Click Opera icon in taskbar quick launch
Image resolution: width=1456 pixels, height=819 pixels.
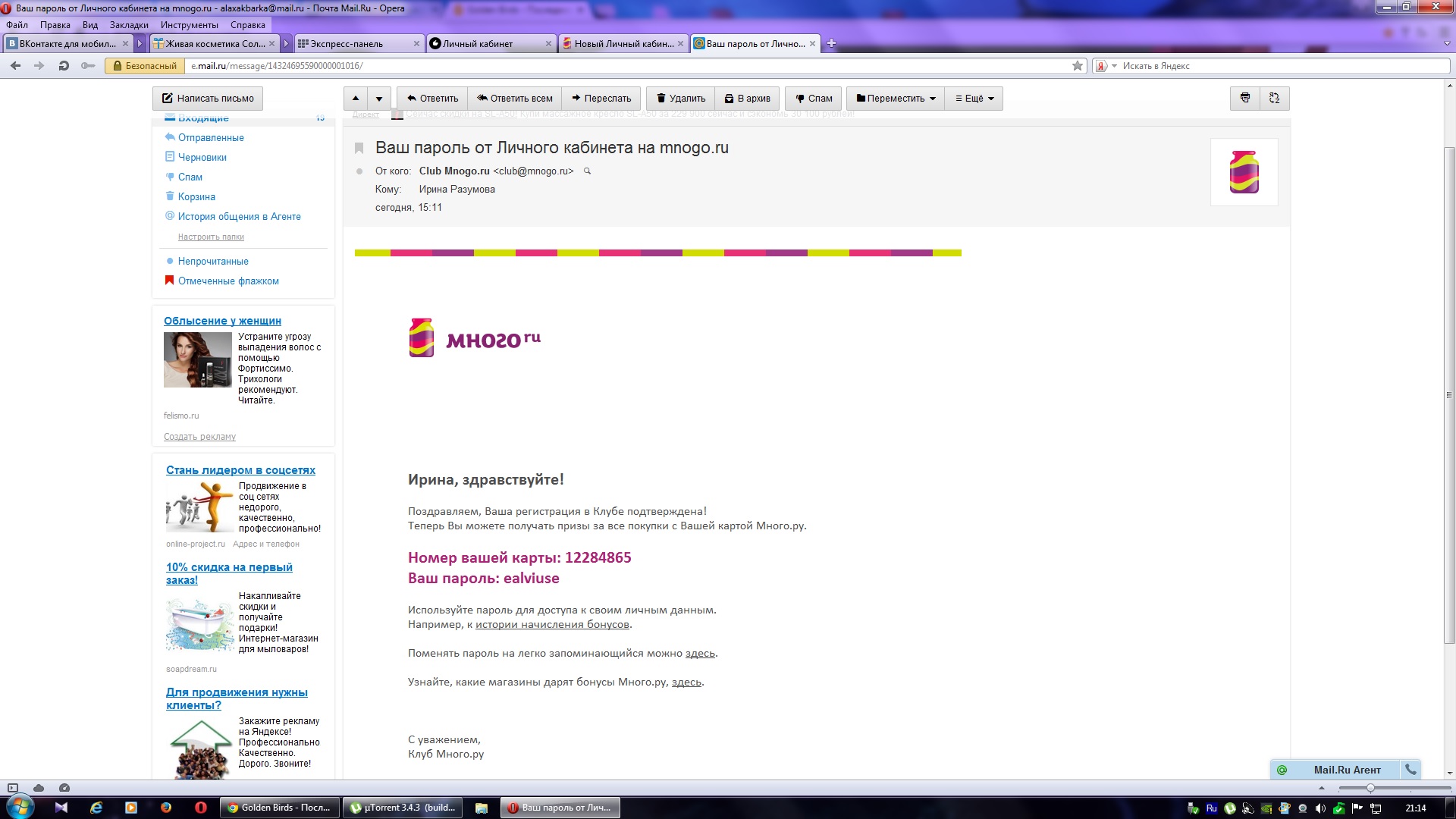201,808
